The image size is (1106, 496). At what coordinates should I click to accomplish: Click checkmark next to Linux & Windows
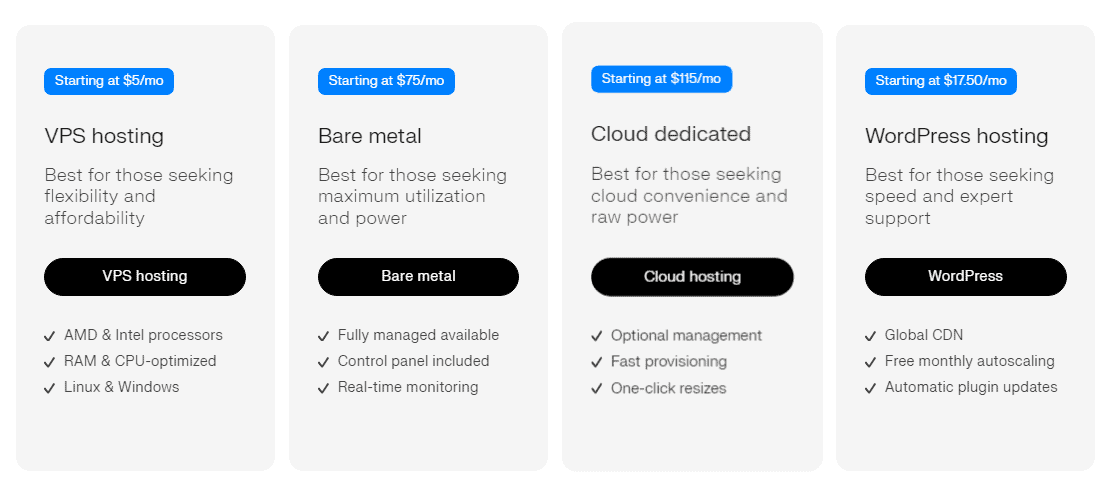pos(50,388)
